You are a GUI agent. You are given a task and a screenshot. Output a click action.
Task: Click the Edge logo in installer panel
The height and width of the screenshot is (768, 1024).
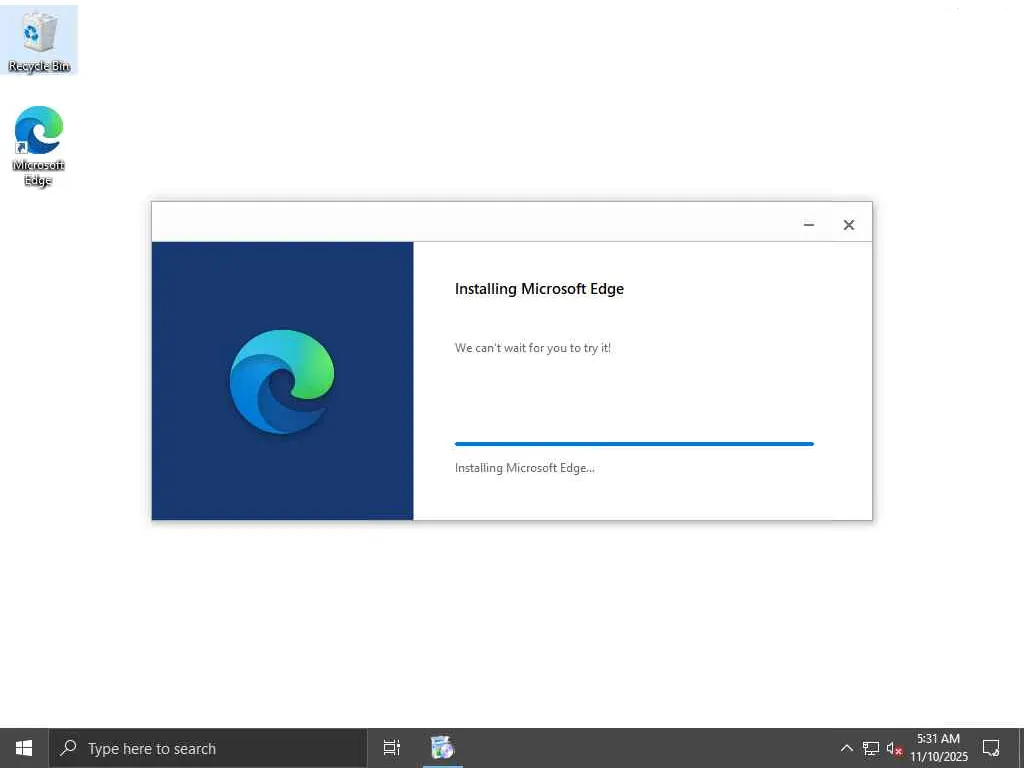click(x=282, y=381)
